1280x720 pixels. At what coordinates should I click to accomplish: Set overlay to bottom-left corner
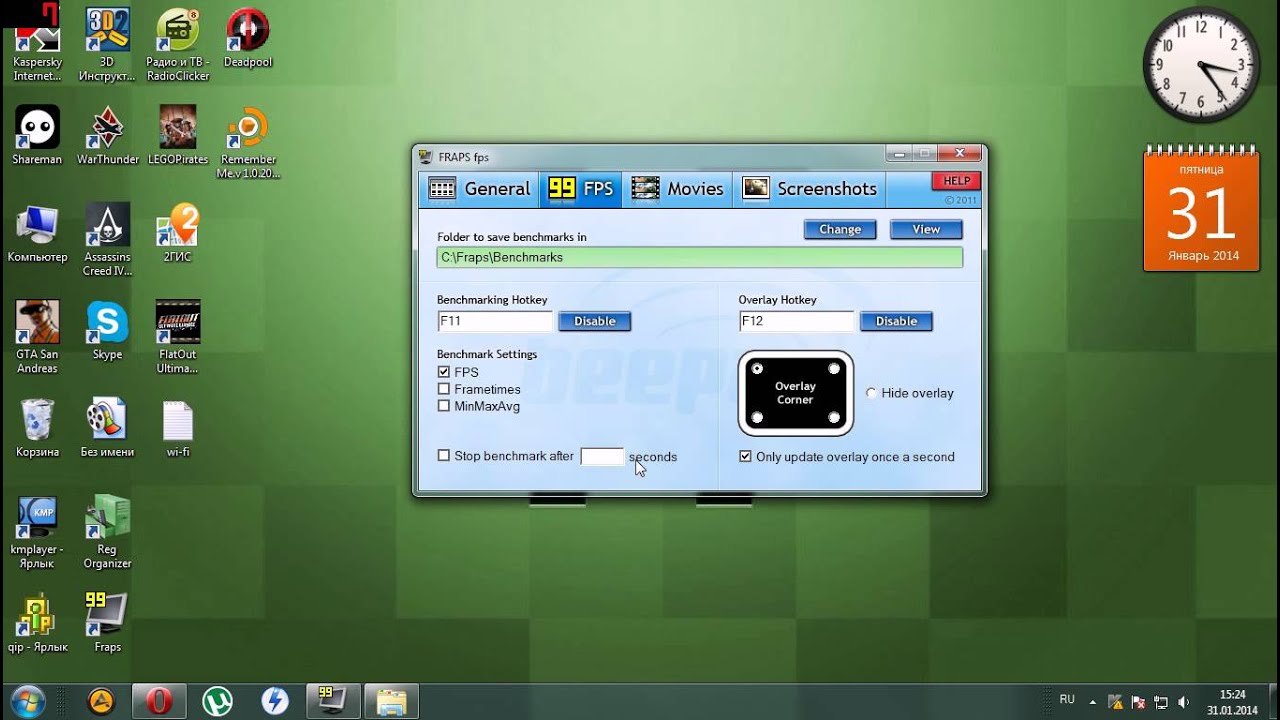point(757,416)
